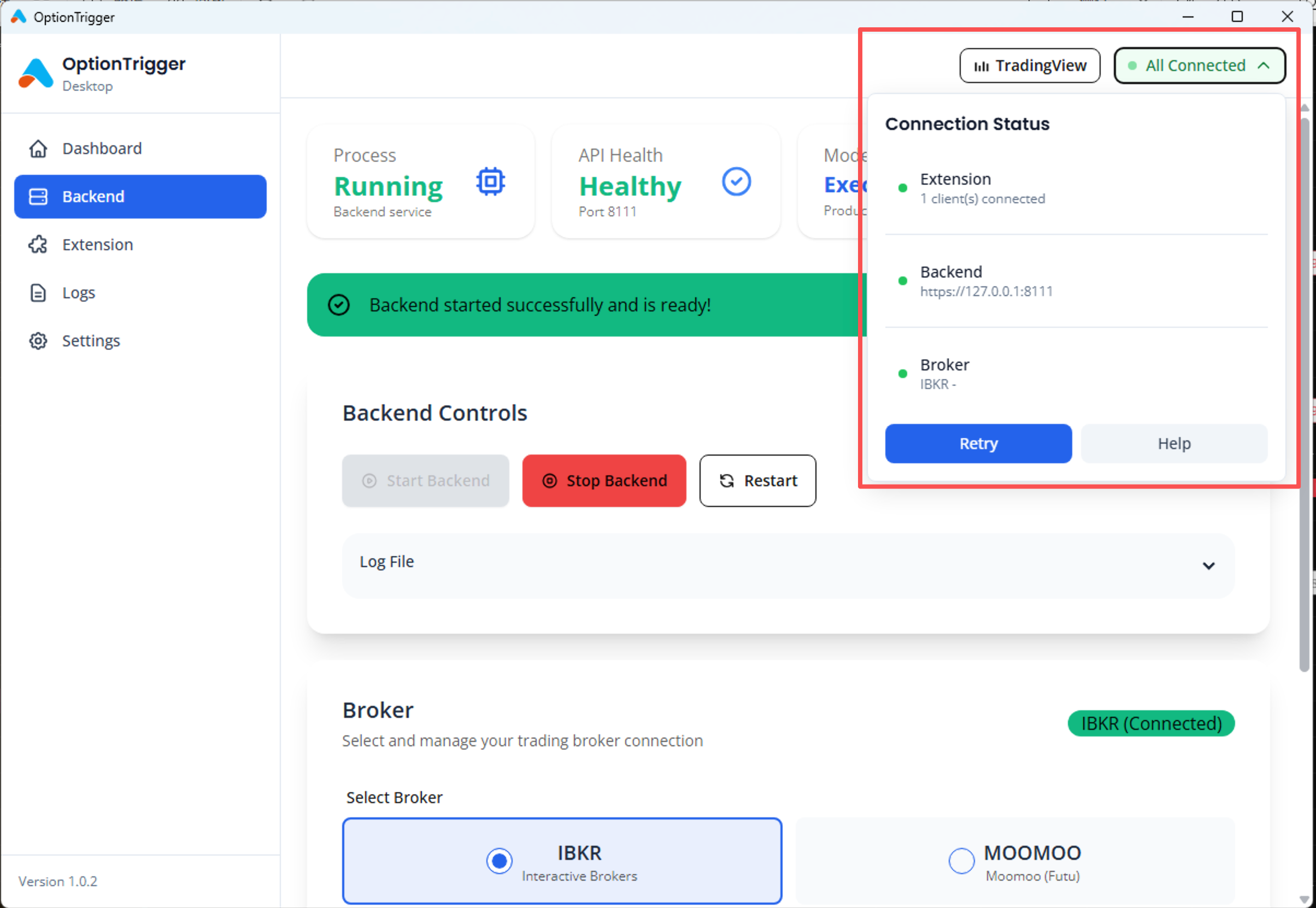Open the TradingView button
The image size is (1316, 908).
[x=1030, y=66]
